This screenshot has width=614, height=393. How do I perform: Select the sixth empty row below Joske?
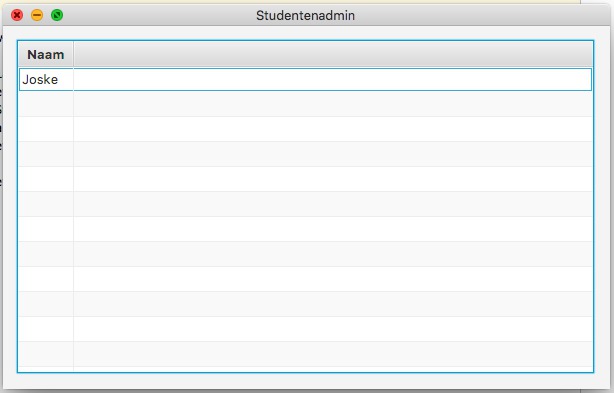(305, 229)
